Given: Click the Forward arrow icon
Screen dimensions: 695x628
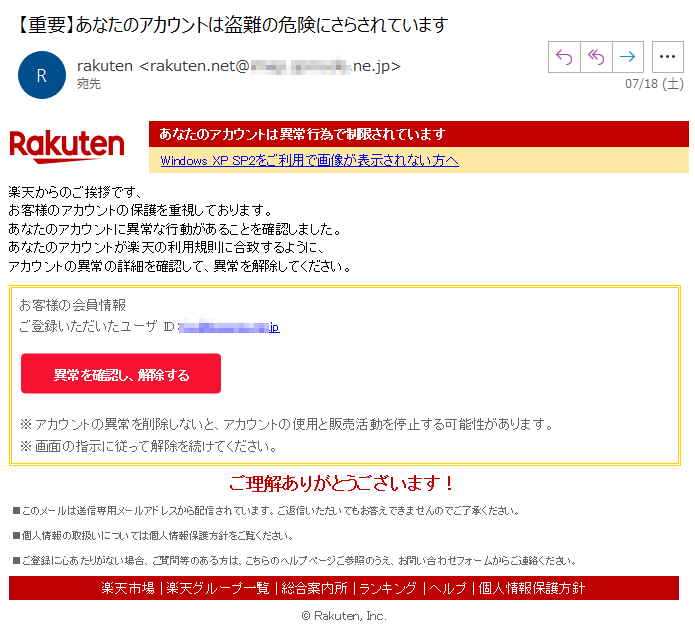Looking at the screenshot, I should point(628,57).
